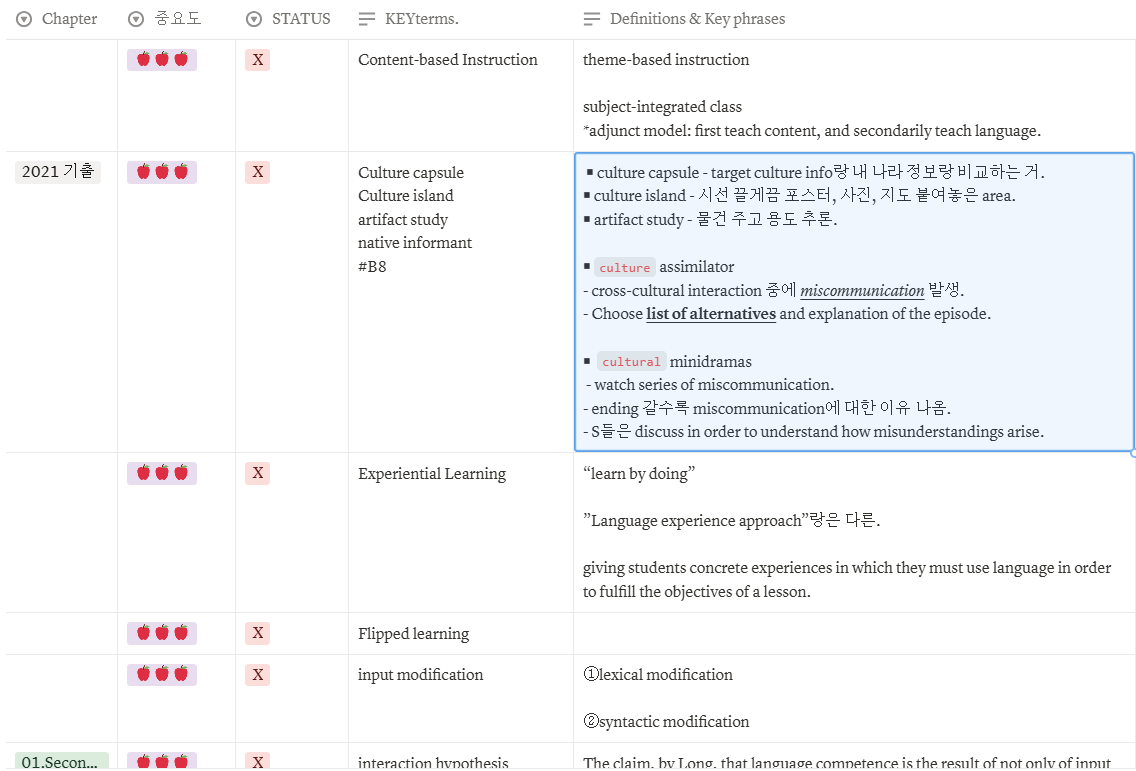The height and width of the screenshot is (771, 1136).
Task: Click the bold underlined list of alternatives
Action: point(711,314)
